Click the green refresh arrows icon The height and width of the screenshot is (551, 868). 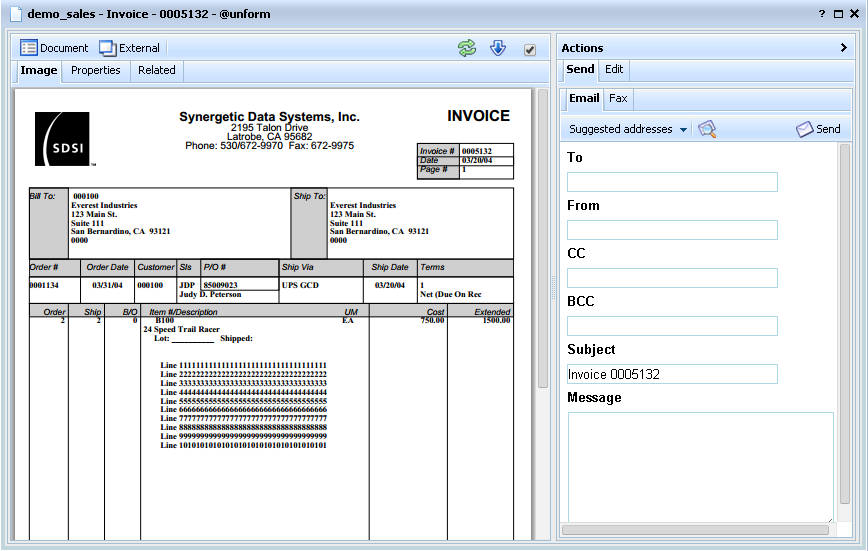tap(467, 48)
